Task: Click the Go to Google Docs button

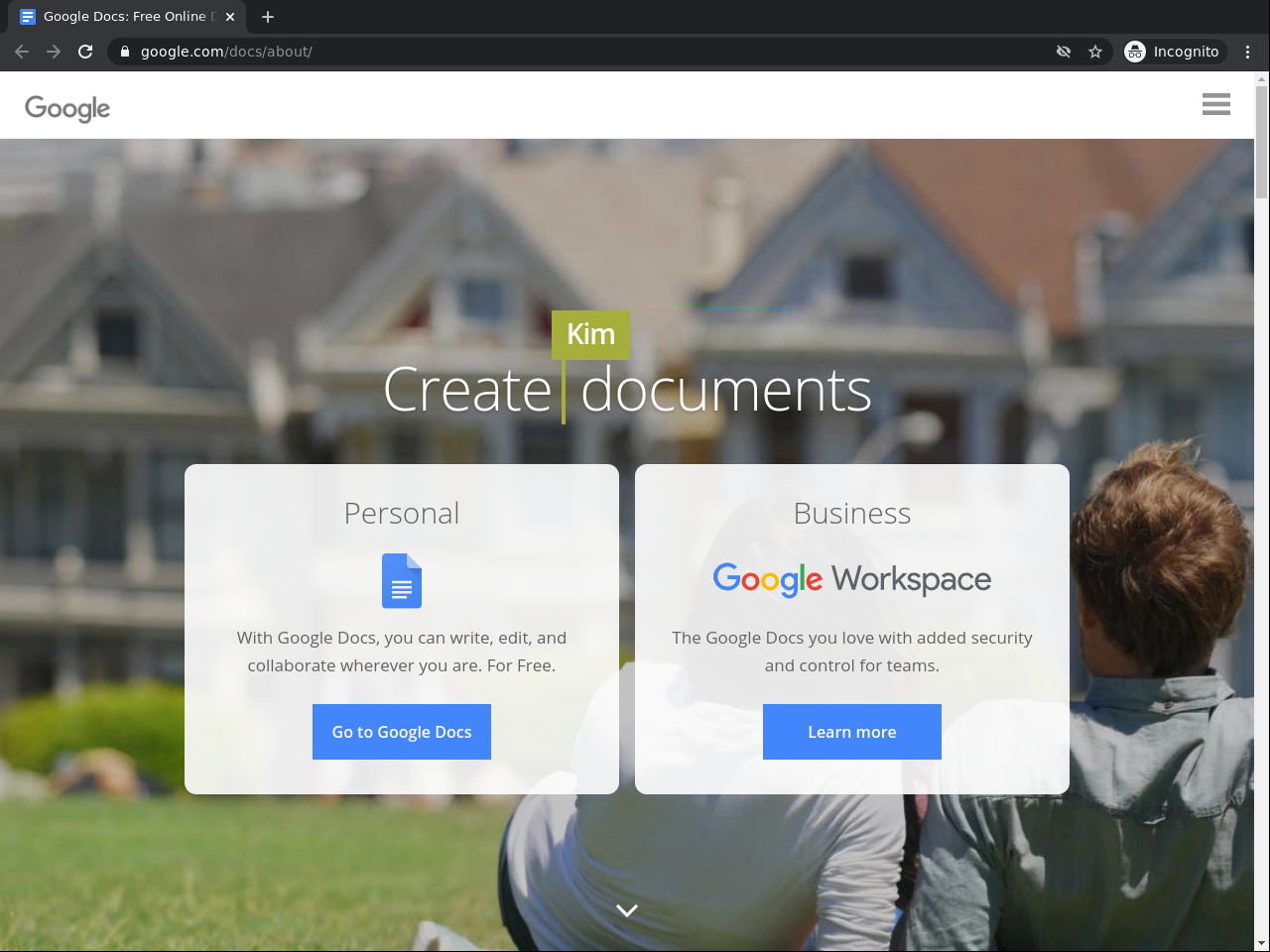Action: click(402, 732)
